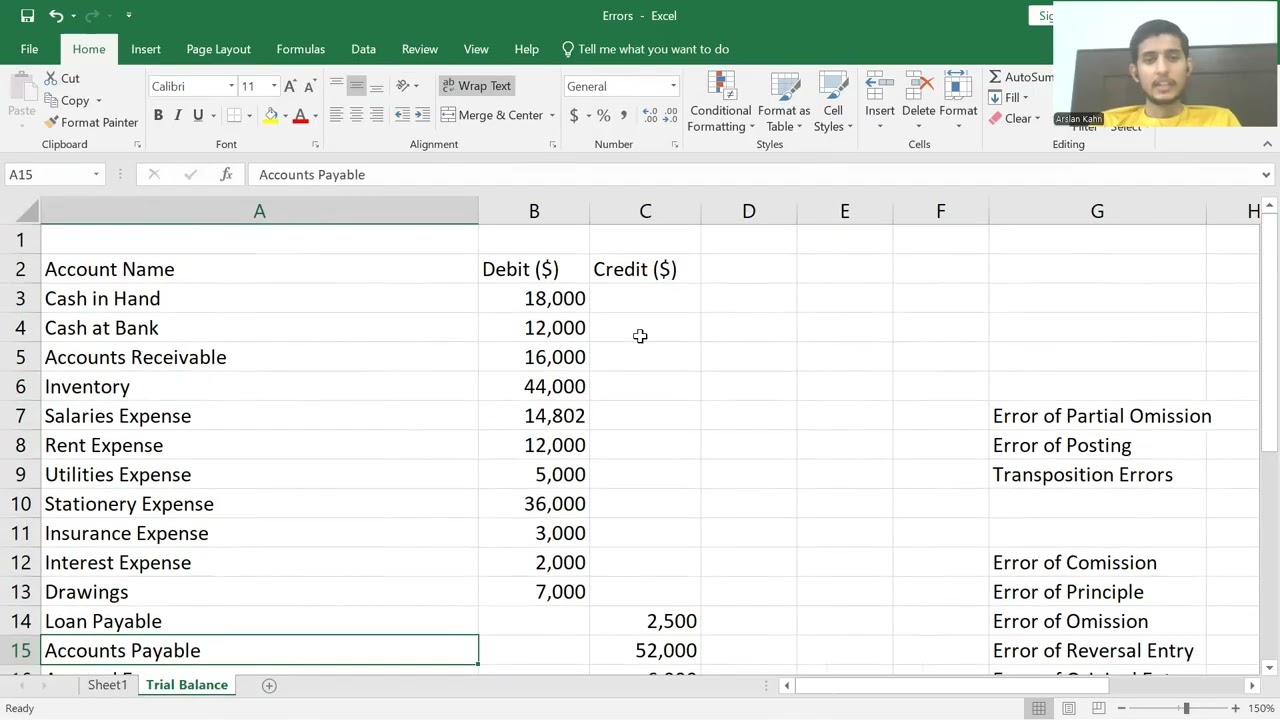This screenshot has height=720, width=1280.
Task: Decrease the cell indent
Action: tap(402, 115)
